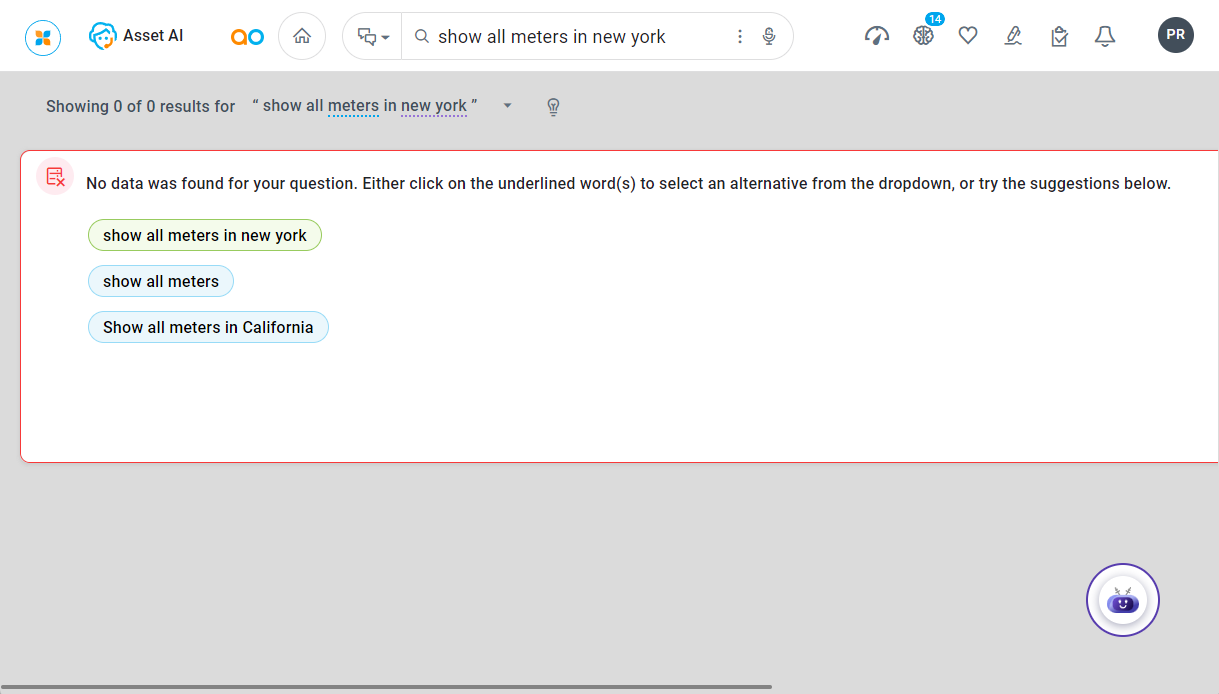Click the home icon button
The width and height of the screenshot is (1219, 694).
pyautogui.click(x=302, y=37)
